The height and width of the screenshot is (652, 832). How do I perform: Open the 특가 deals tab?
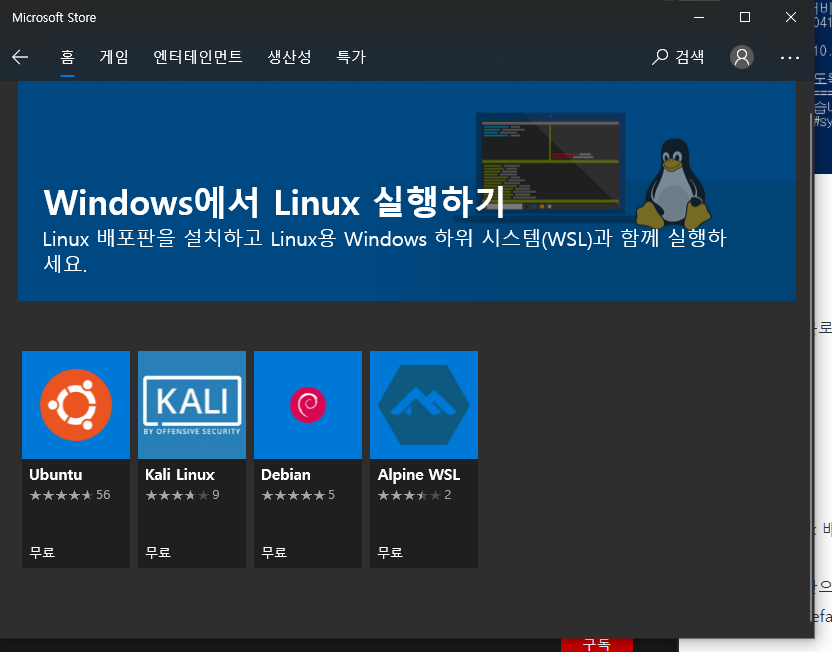[x=351, y=57]
